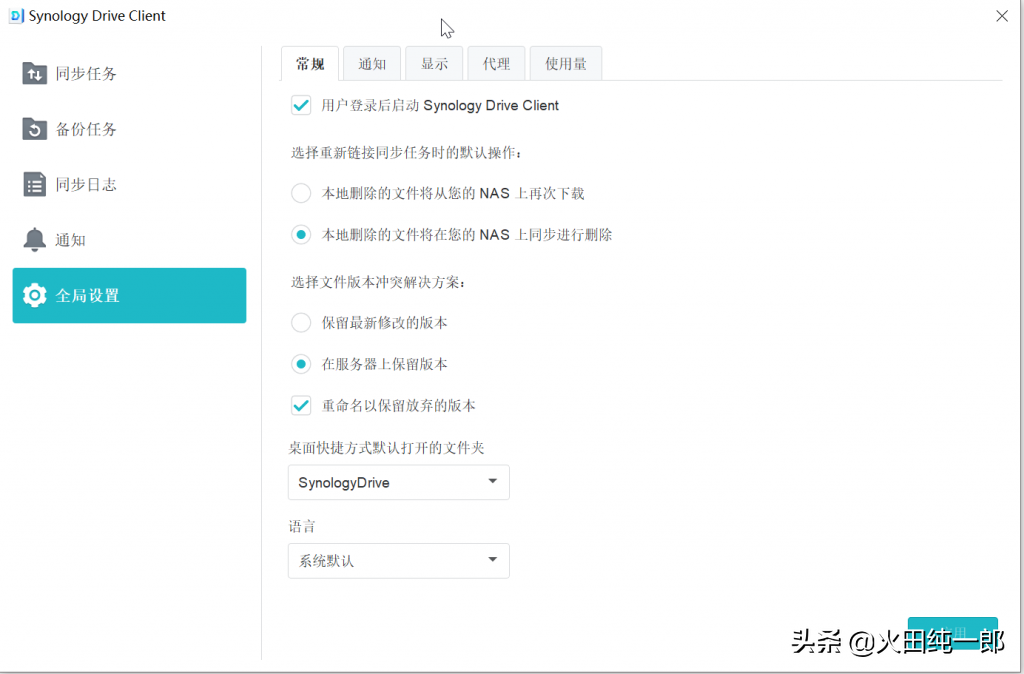This screenshot has width=1024, height=674.
Task: Switch to the 使用量 tab
Action: pyautogui.click(x=566, y=64)
